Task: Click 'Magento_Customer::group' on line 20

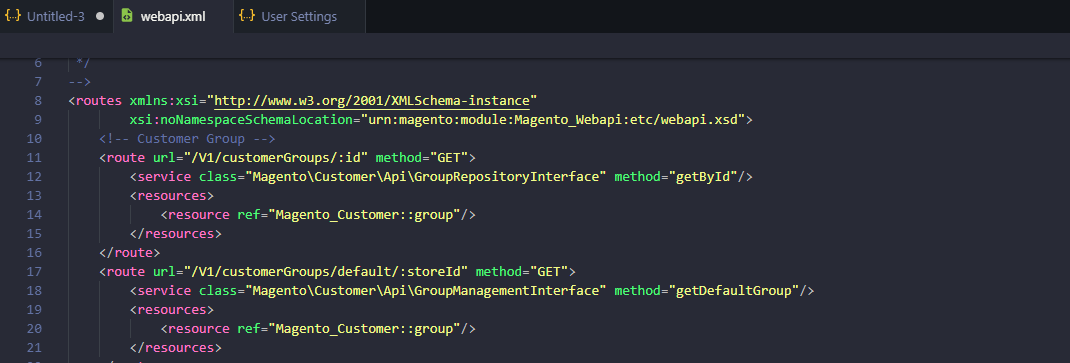Action: [364, 329]
